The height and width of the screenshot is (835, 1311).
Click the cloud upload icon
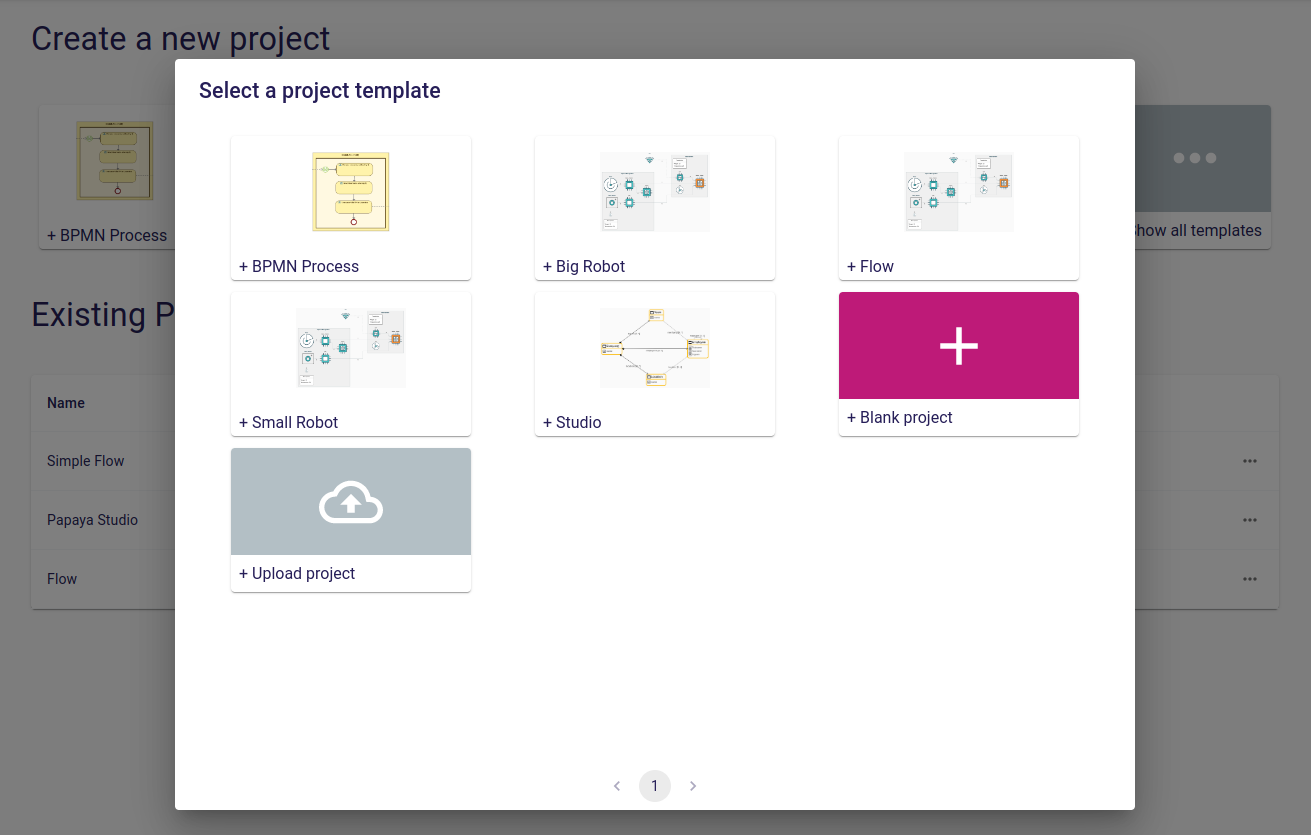[x=350, y=502]
